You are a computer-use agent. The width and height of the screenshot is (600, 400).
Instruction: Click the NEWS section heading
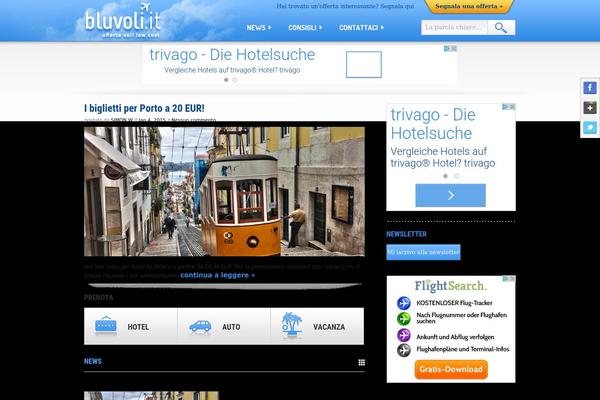[93, 361]
